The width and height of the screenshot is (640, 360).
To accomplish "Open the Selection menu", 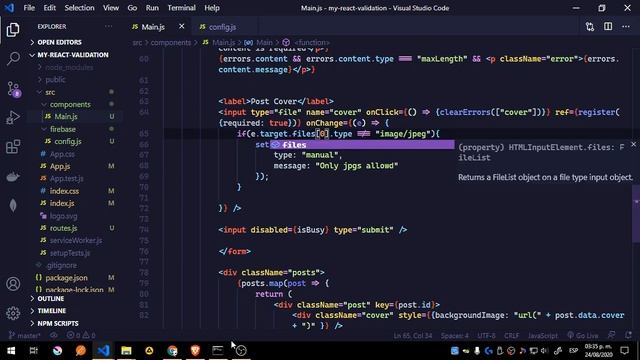I will (79, 8).
